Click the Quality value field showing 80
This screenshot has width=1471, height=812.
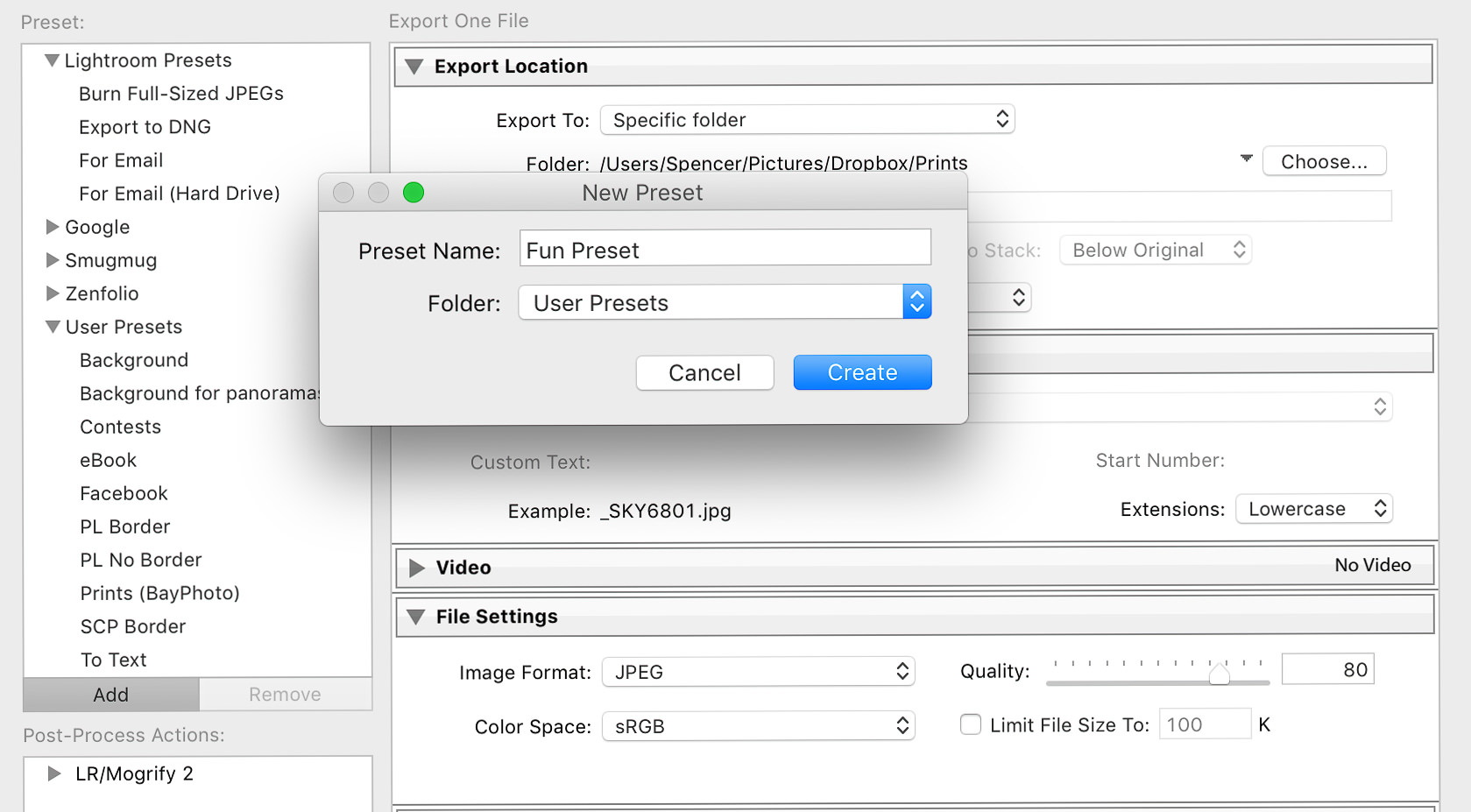point(1327,669)
